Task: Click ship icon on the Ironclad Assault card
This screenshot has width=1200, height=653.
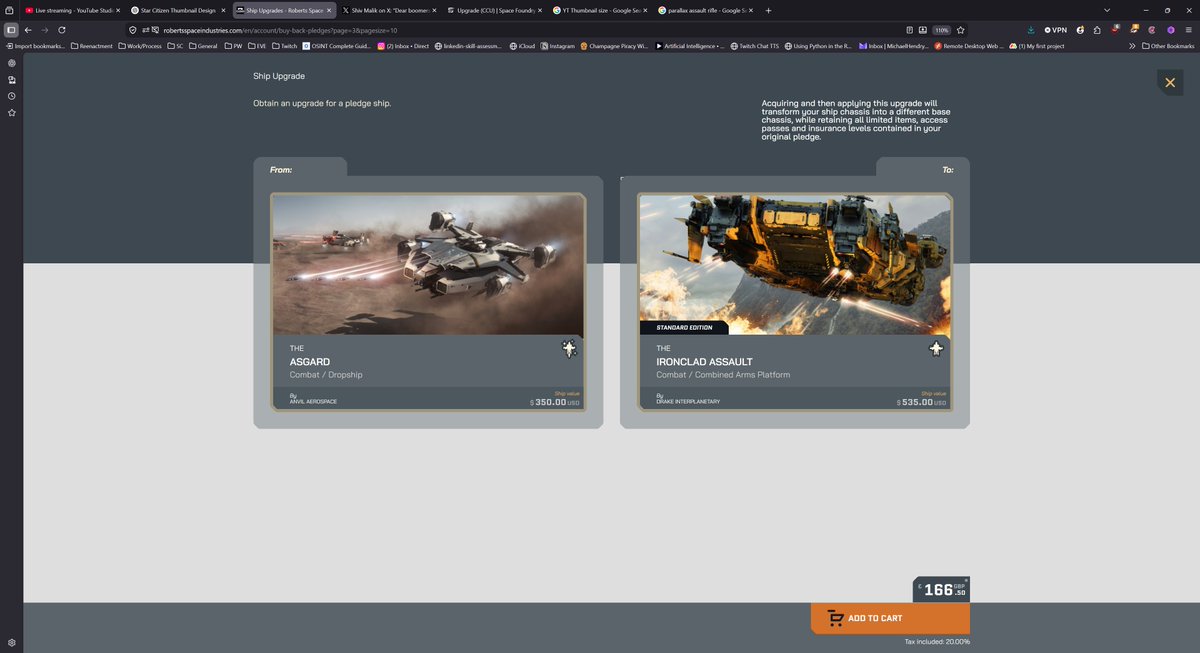Action: [x=936, y=348]
